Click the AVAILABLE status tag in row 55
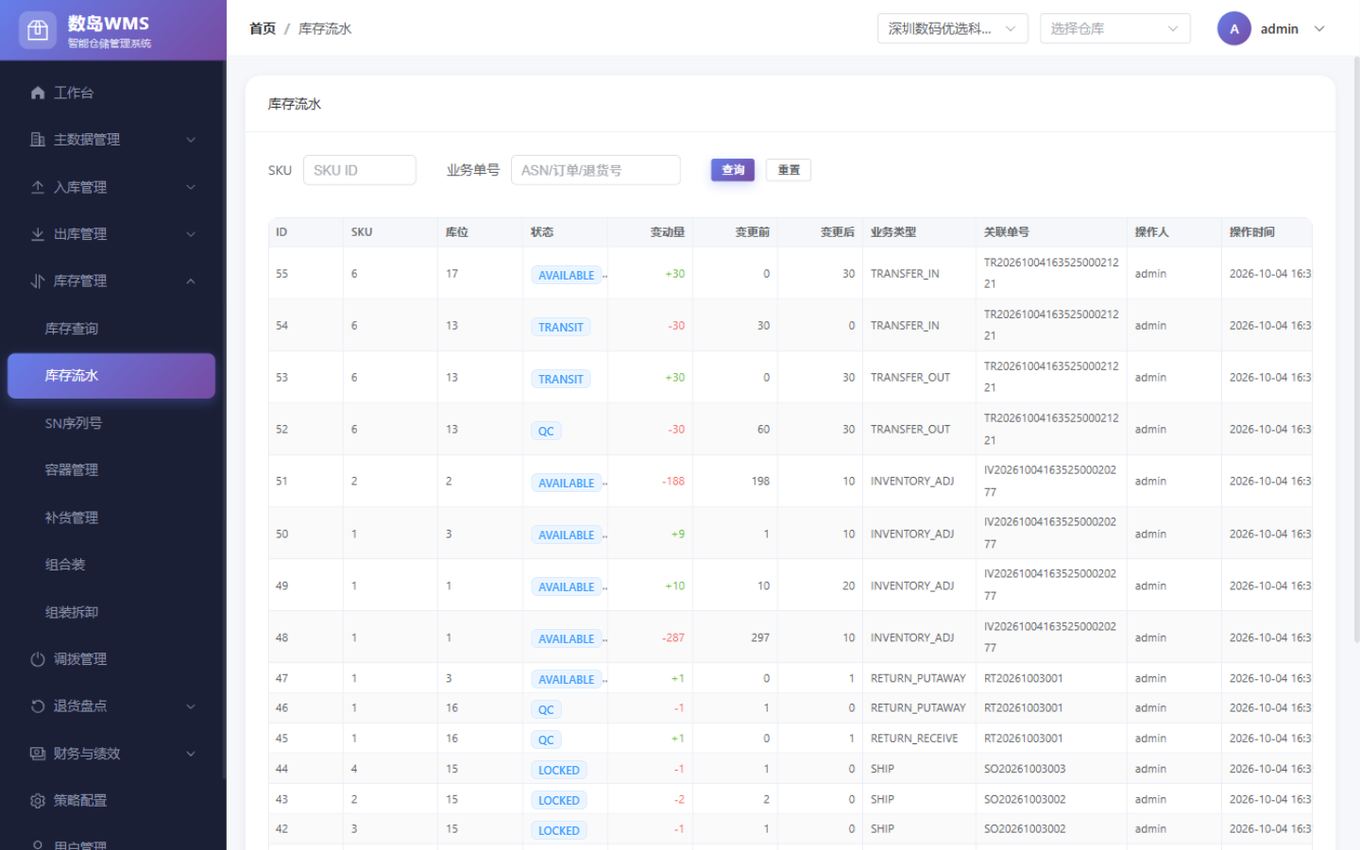Screen dimensions: 1360x850 [566, 275]
